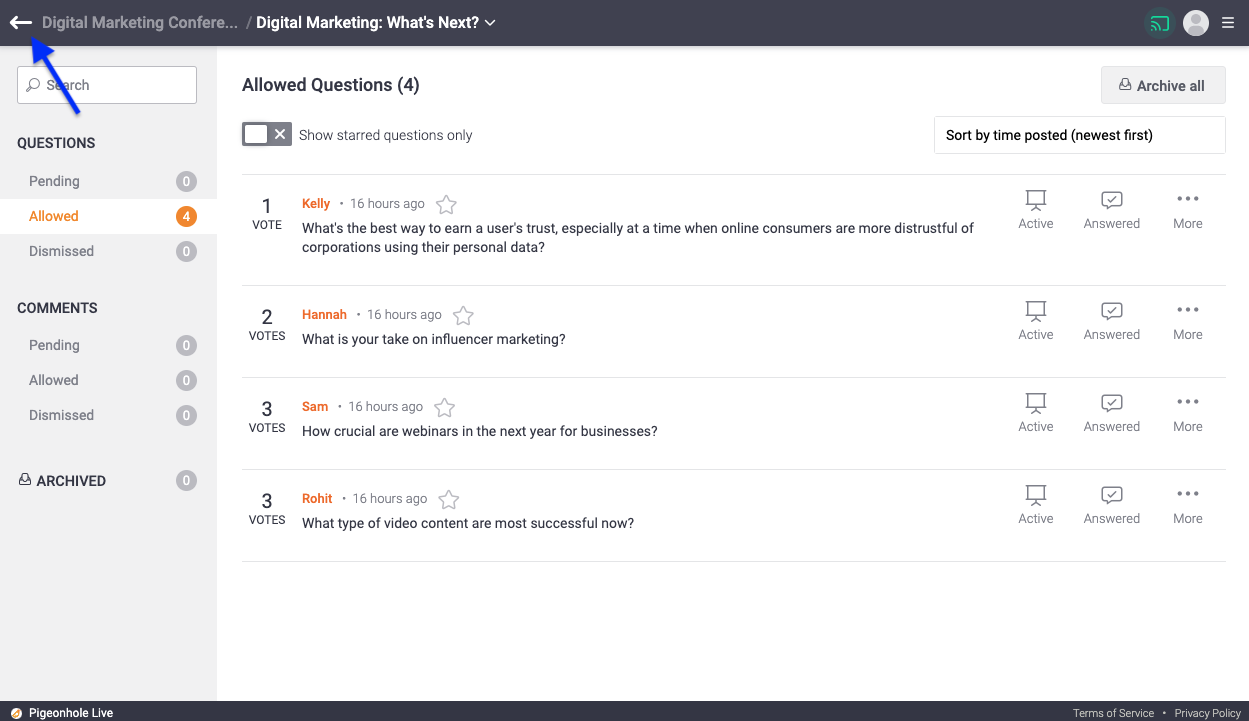The width and height of the screenshot is (1249, 721).
Task: Click the Archive all button
Action: [1162, 86]
